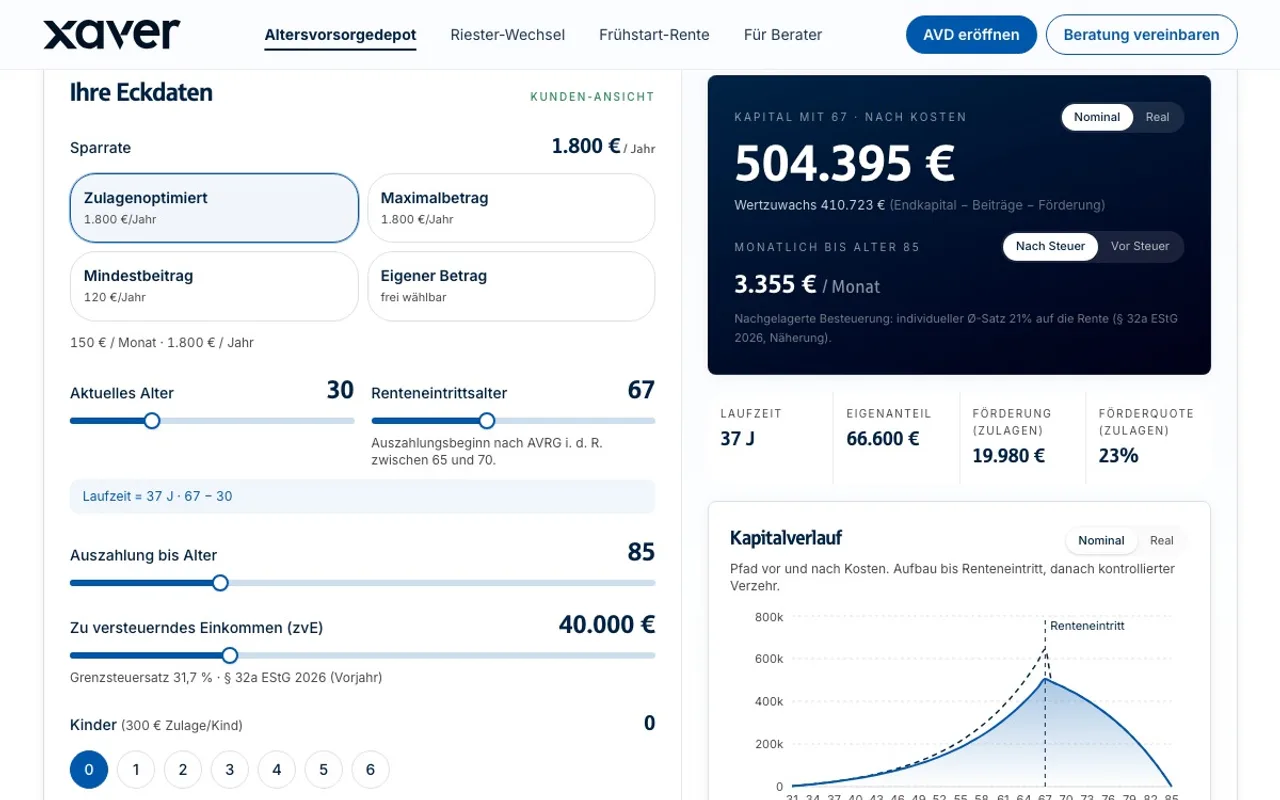This screenshot has width=1280, height=800.
Task: Select the Zulagenoptimiert savings option
Action: [x=214, y=208]
